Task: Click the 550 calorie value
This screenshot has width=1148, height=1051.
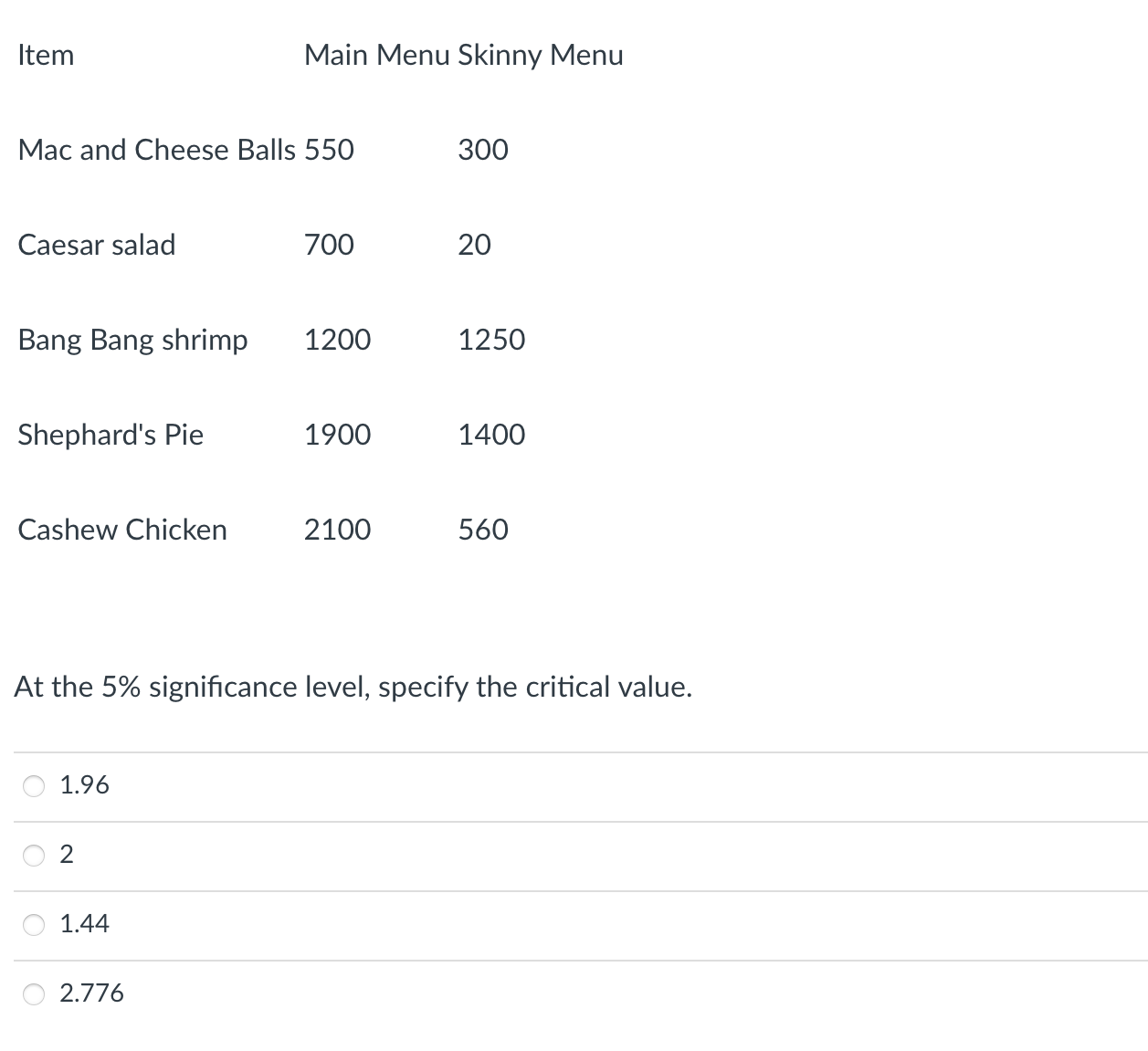Action: 329,150
